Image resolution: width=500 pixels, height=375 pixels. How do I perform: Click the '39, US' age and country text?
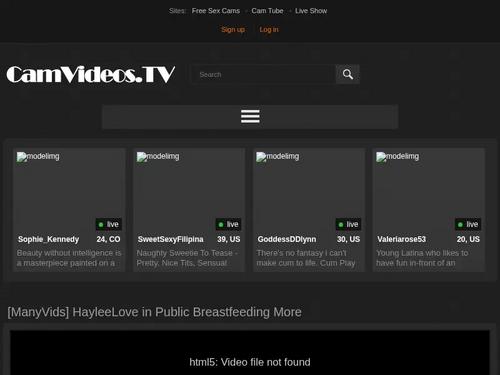(x=229, y=239)
